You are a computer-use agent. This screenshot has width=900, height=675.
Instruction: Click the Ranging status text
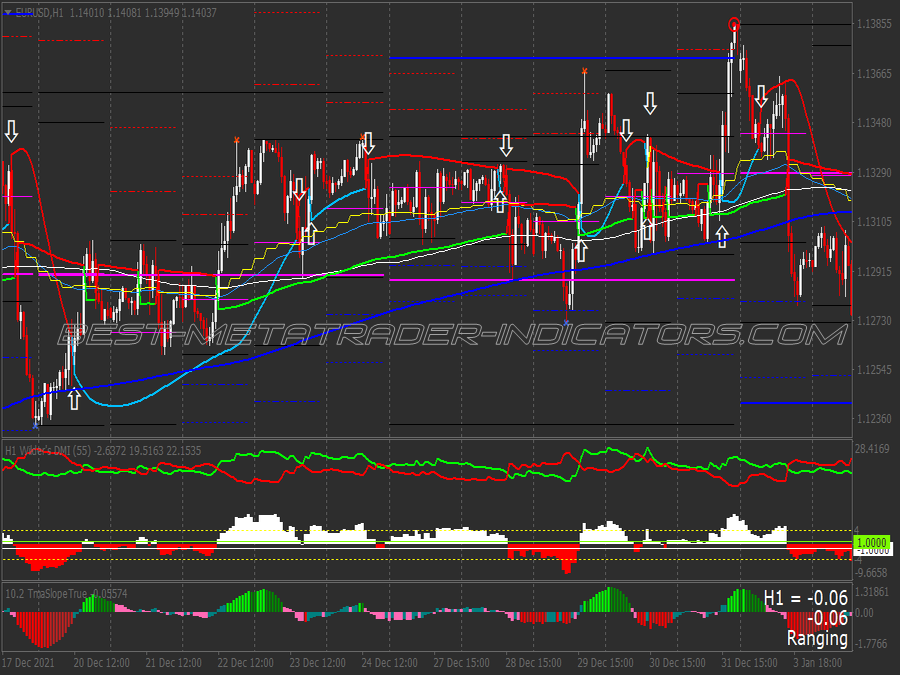click(x=817, y=638)
